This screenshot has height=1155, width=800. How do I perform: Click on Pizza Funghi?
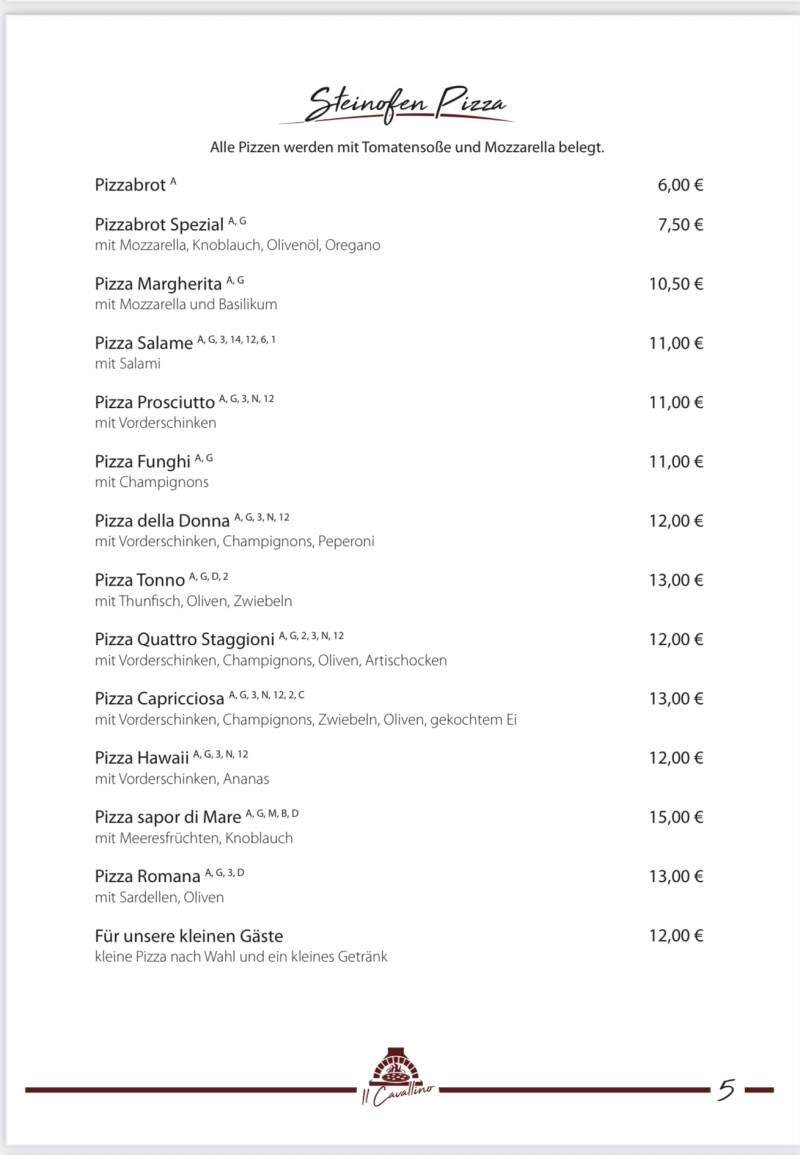(x=142, y=461)
